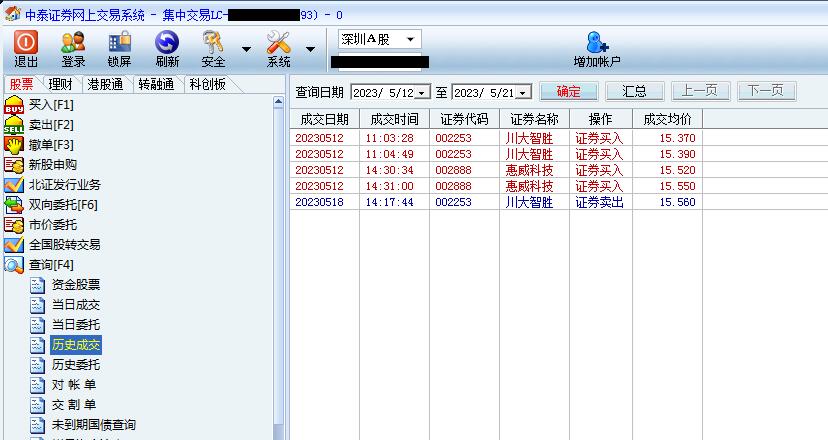Lock the screen with 锁屏 icon
Viewport: 828px width, 440px height.
[119, 42]
